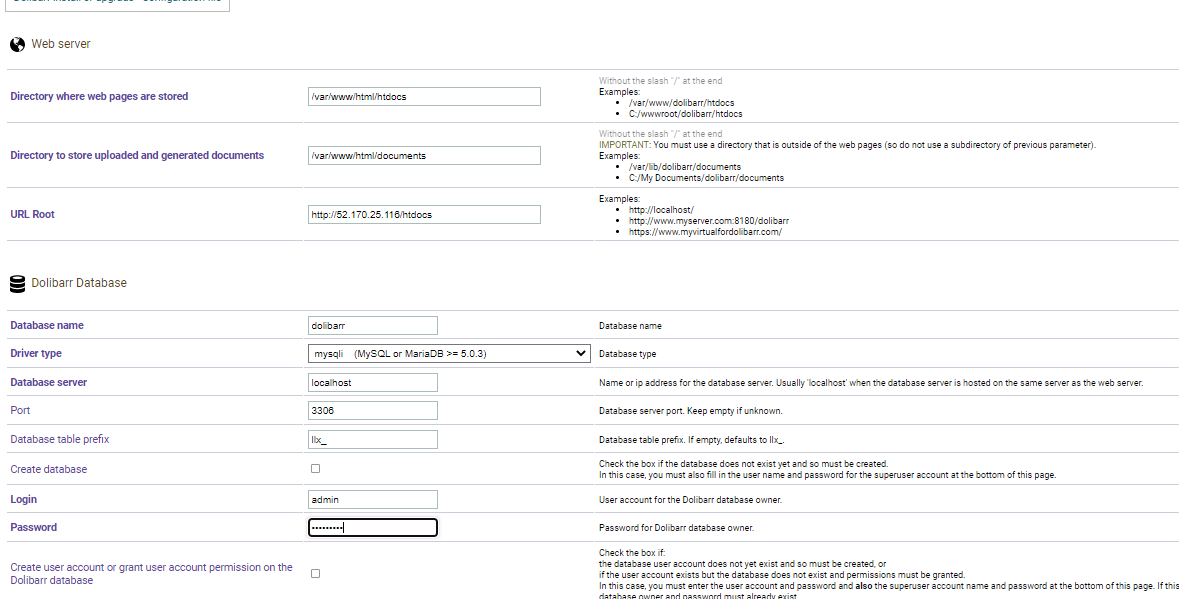Focus the database owner Password field
This screenshot has width=1179, height=599.
click(373, 528)
